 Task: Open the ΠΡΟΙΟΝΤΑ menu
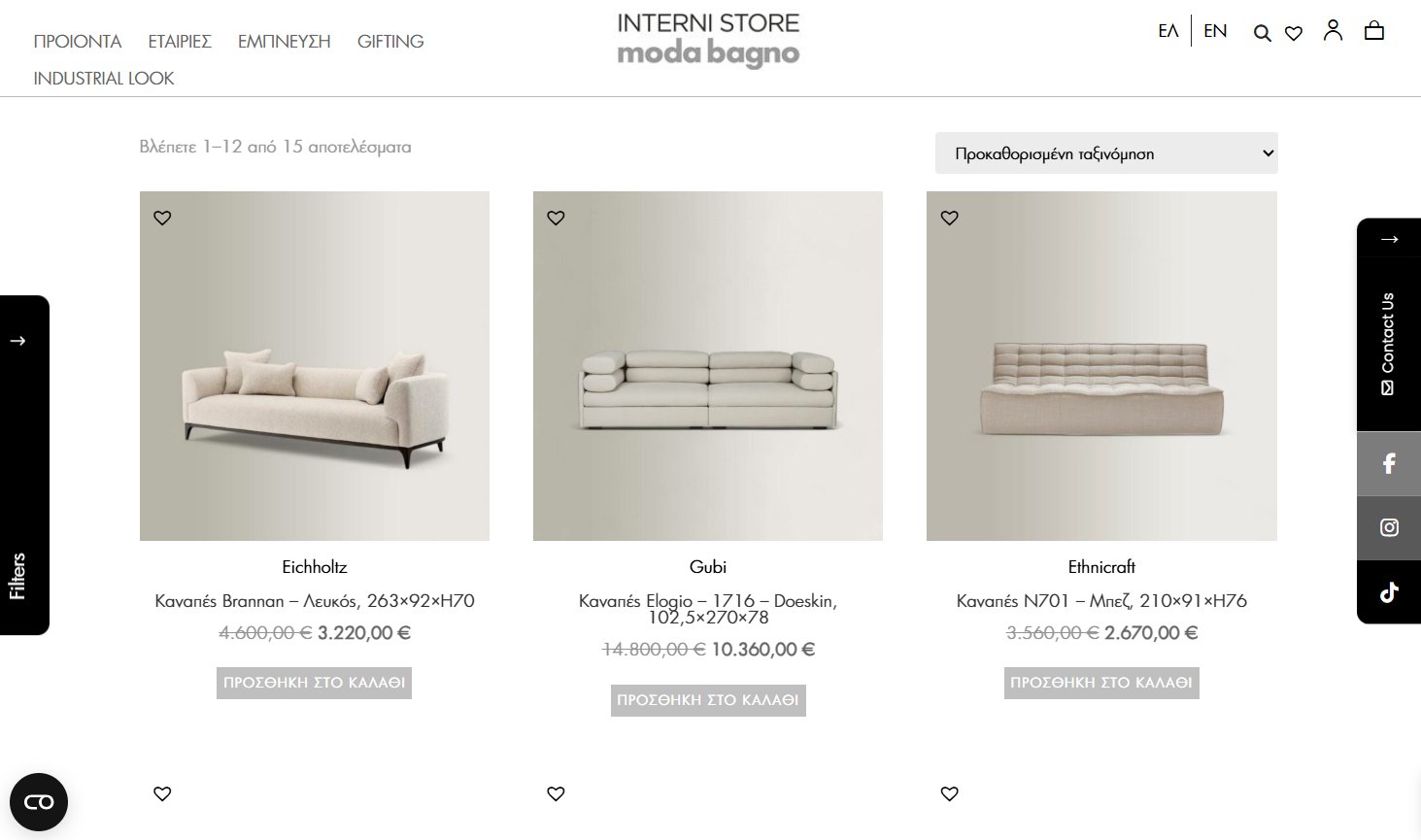[x=77, y=41]
